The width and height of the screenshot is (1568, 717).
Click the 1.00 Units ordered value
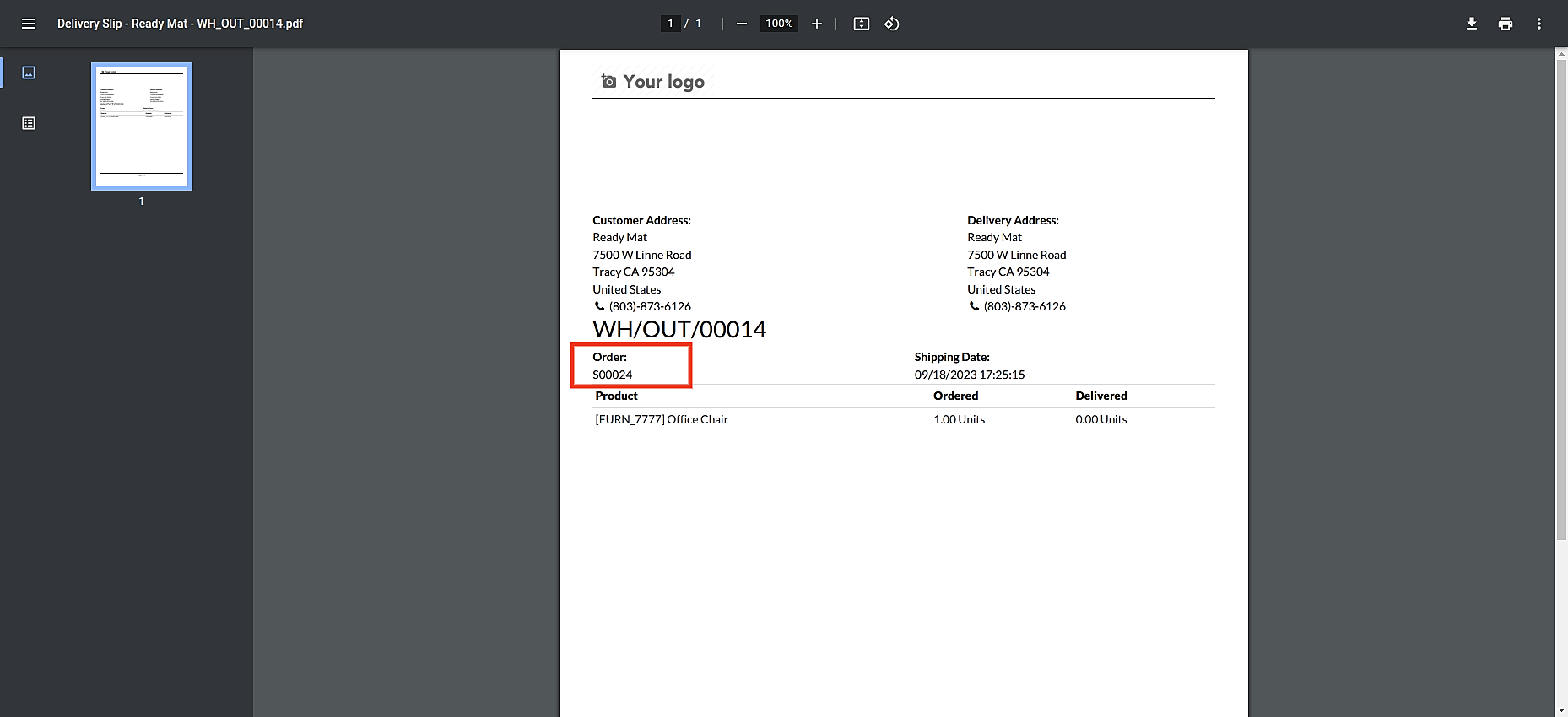tap(960, 419)
